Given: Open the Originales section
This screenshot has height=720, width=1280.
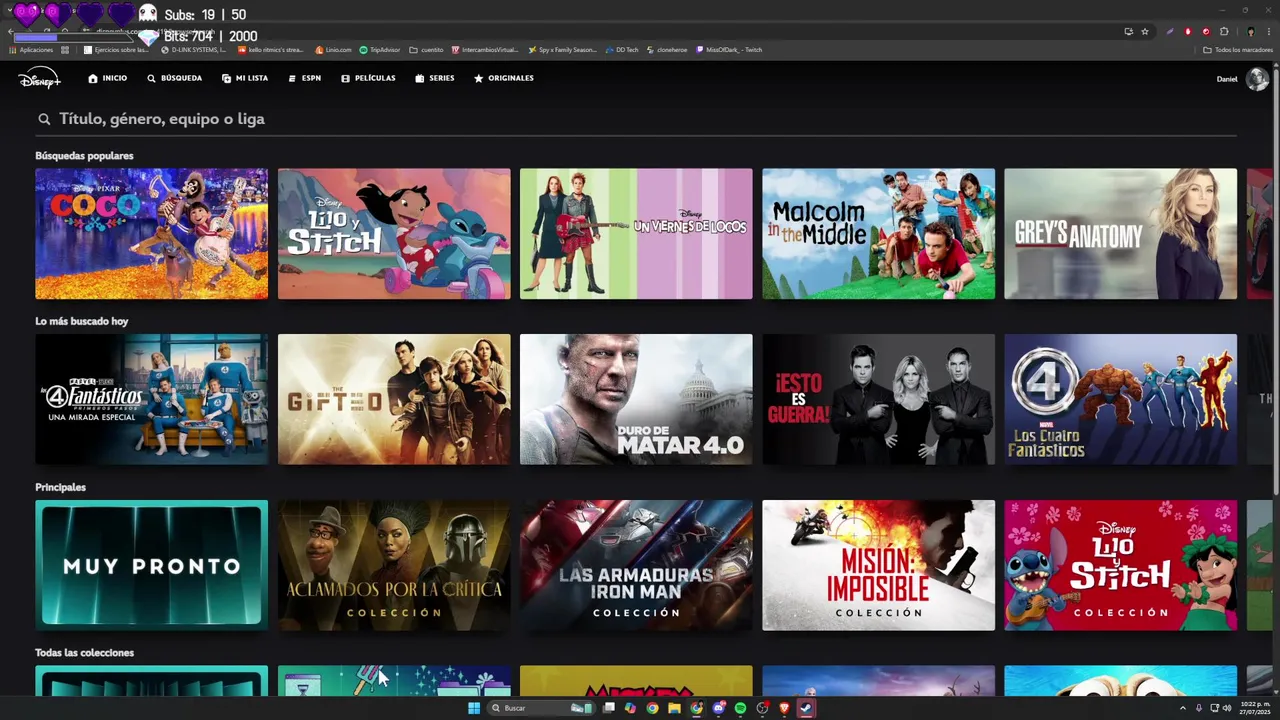Looking at the screenshot, I should click(x=504, y=78).
